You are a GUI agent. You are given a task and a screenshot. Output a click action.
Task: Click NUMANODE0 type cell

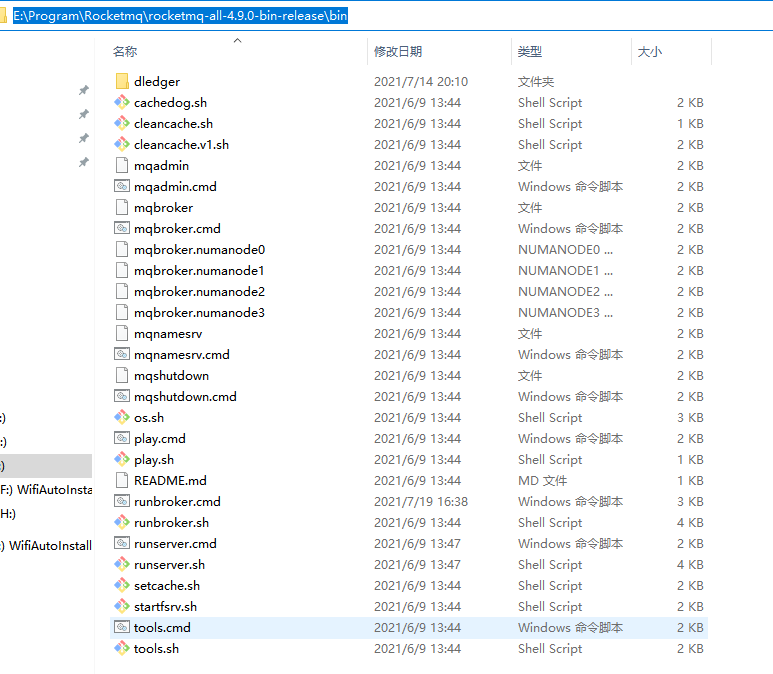click(x=565, y=249)
